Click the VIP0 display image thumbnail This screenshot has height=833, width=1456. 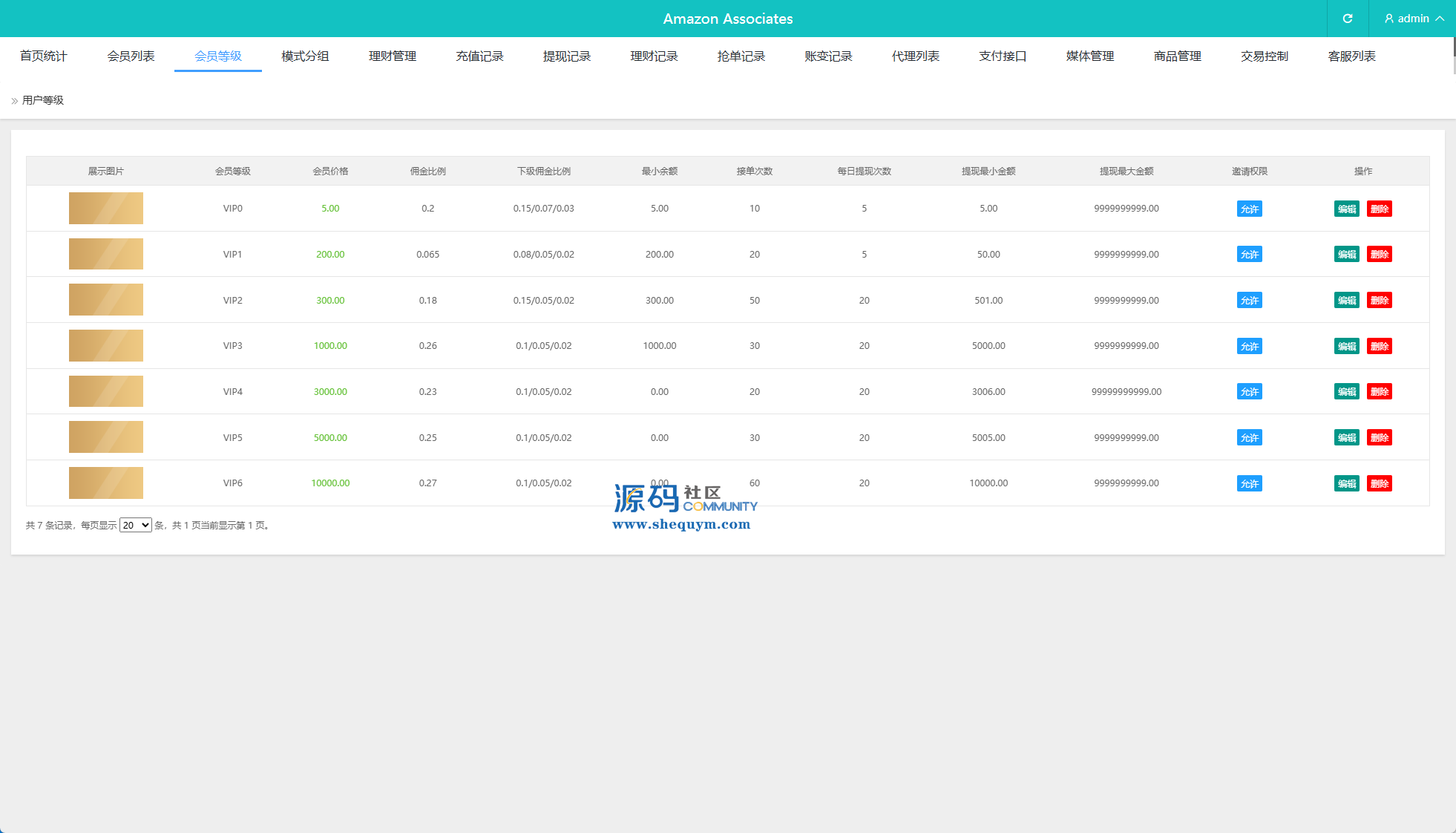click(x=106, y=209)
